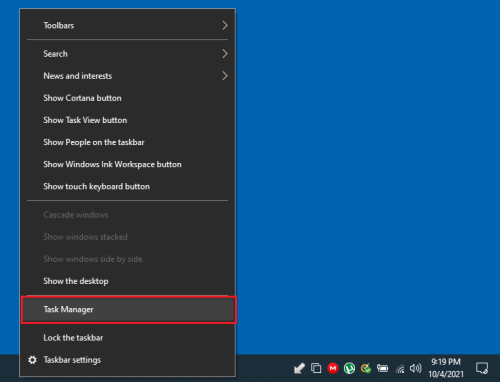Open the red MEGA tray icon
This screenshot has width=500, height=382.
(x=333, y=368)
